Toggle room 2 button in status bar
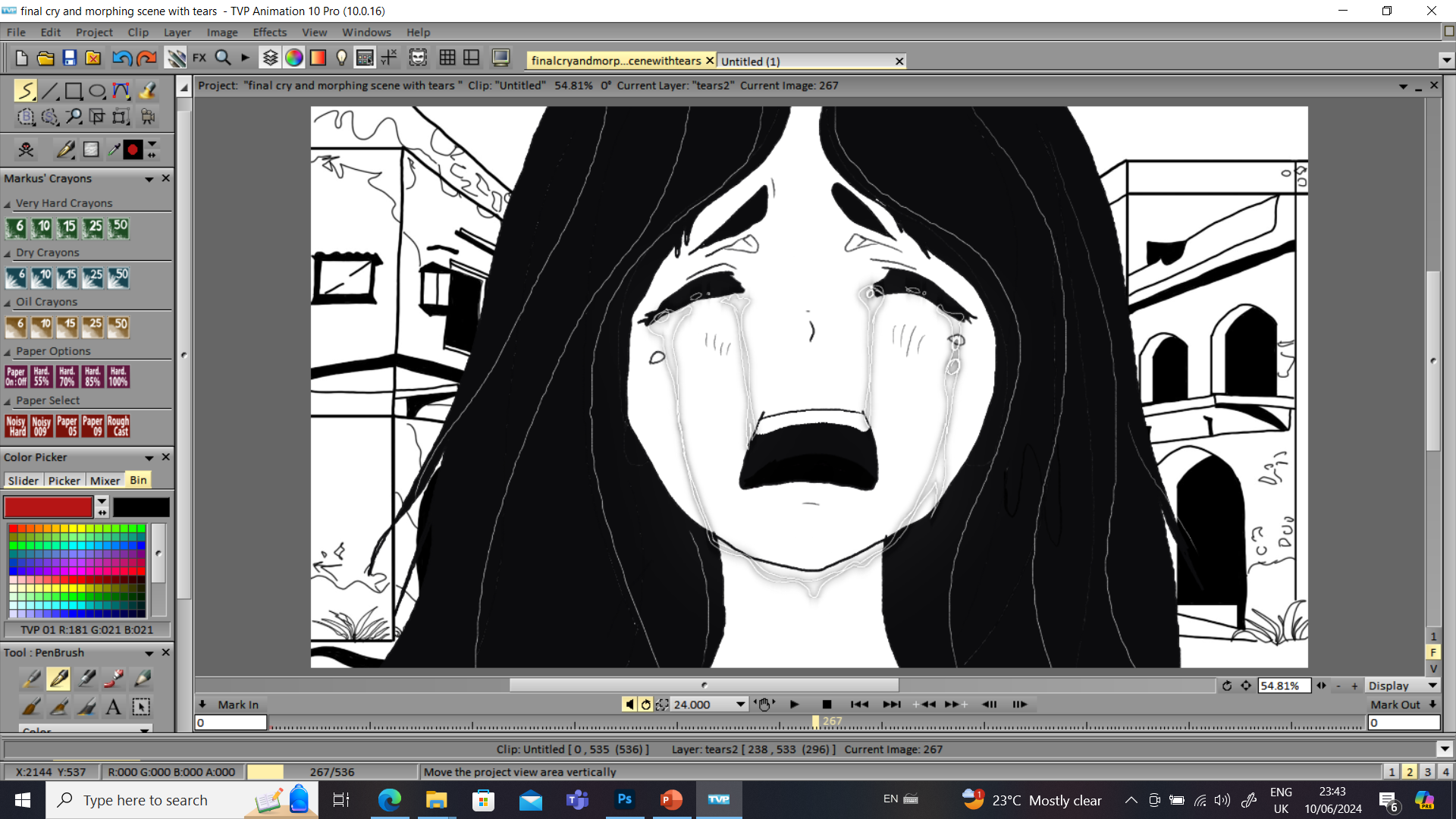Screen dimensions: 1456x819 point(1410,772)
